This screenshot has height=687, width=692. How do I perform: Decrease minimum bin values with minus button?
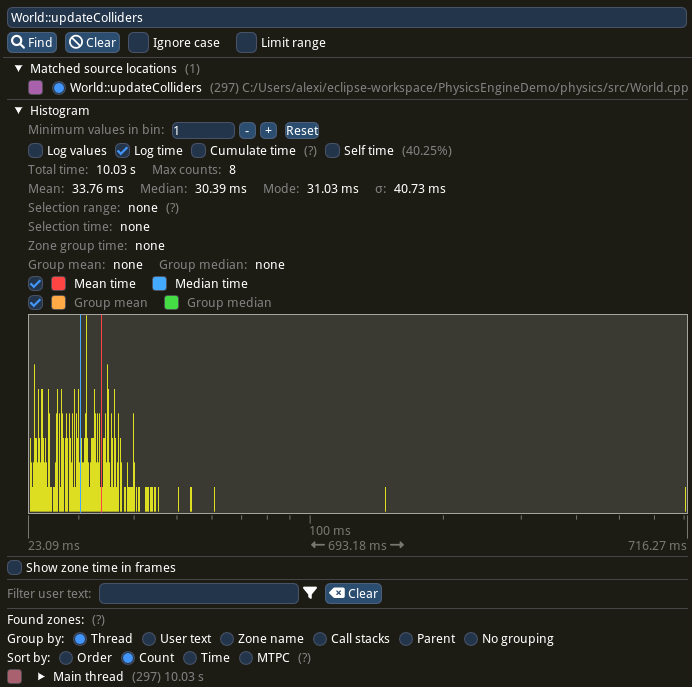point(247,131)
